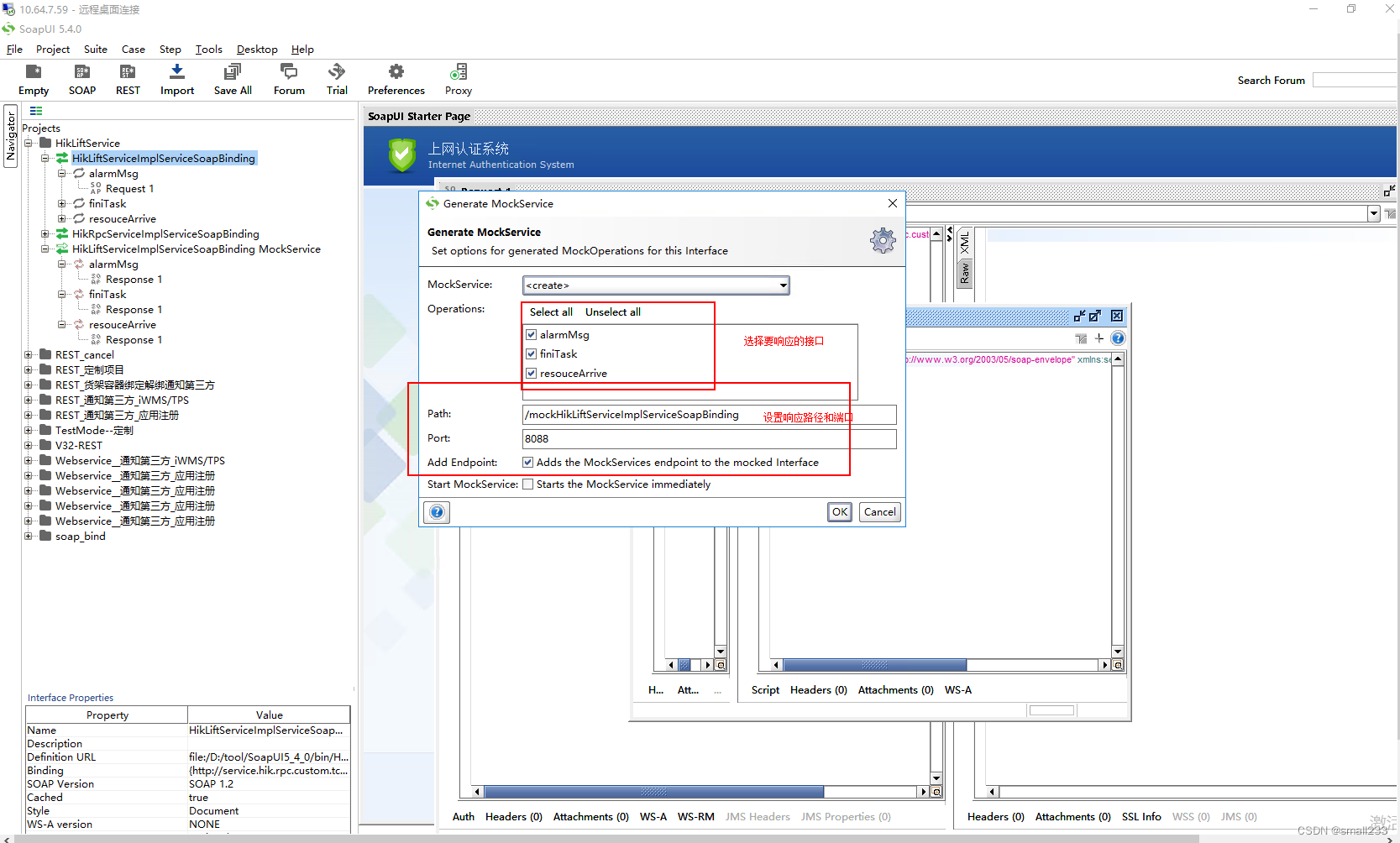Click the Port input field with 8088
The image size is (1400, 843).
click(710, 439)
